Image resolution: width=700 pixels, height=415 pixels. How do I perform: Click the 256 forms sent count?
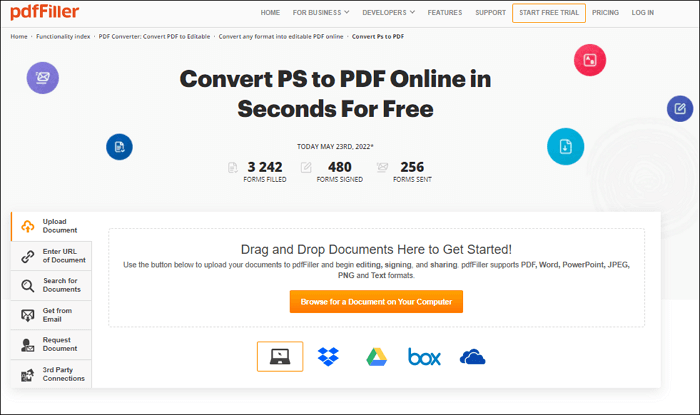tap(412, 167)
